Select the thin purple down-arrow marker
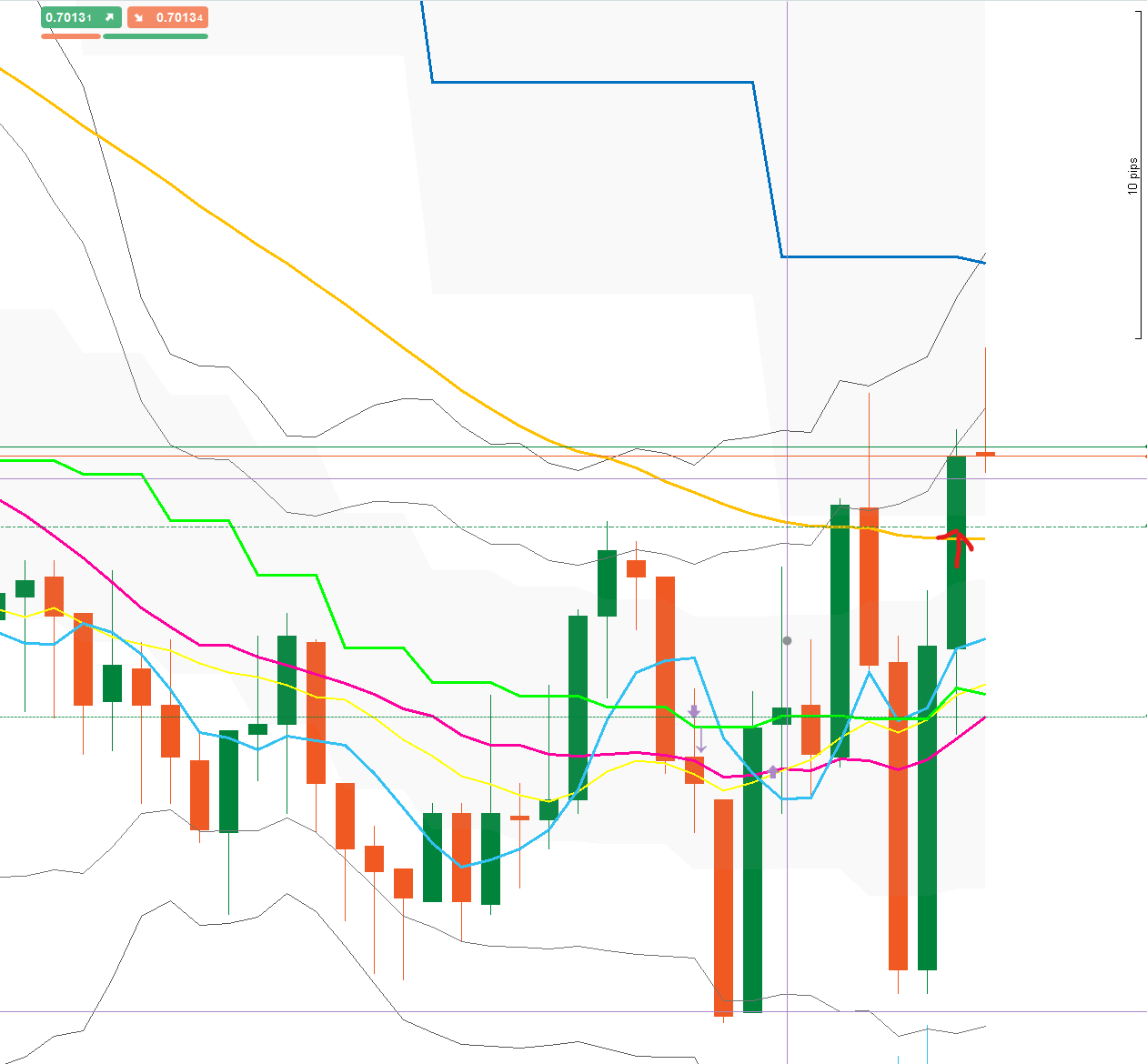The image size is (1147, 1064). 701,740
